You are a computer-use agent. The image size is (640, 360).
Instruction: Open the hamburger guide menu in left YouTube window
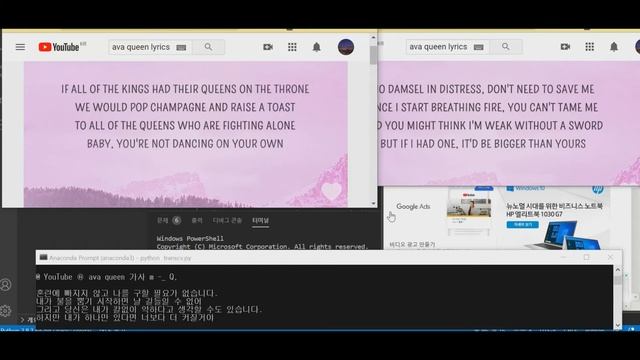(x=20, y=47)
